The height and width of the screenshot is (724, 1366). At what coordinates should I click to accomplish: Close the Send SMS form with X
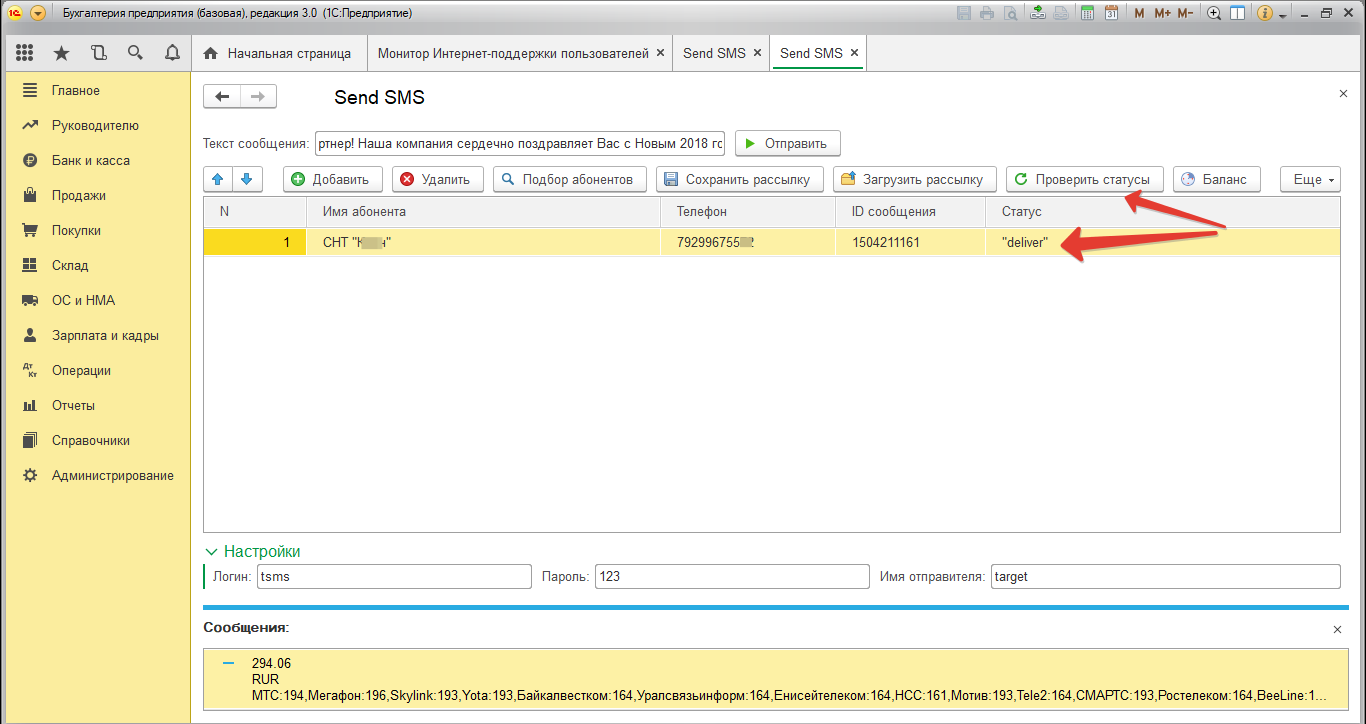click(x=1343, y=93)
